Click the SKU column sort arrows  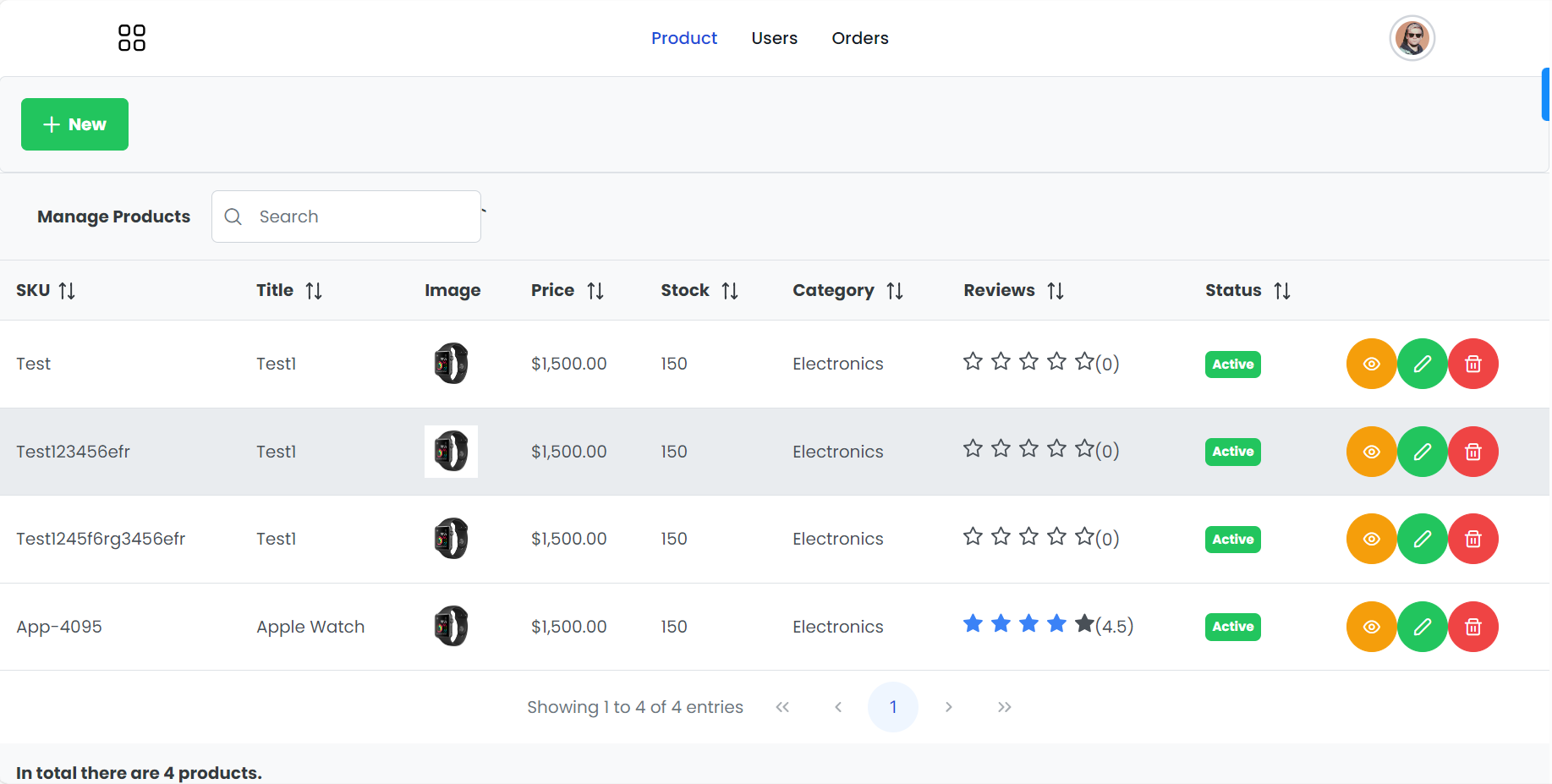69,290
